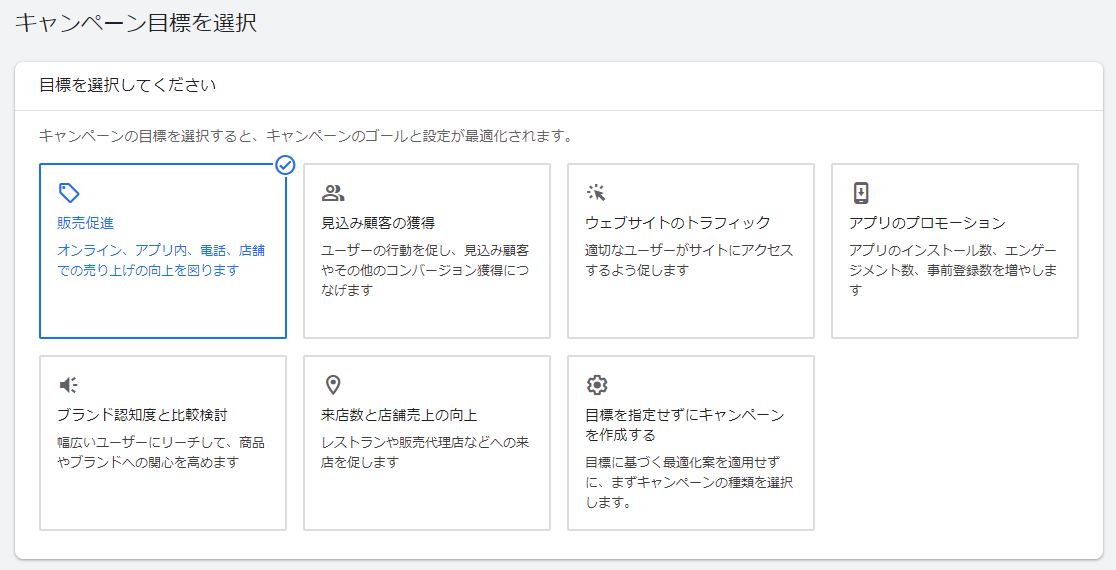The width and height of the screenshot is (1116, 570).
Task: Click the description 適切なユーザーがサイトにアクセス
Action: pos(689,260)
